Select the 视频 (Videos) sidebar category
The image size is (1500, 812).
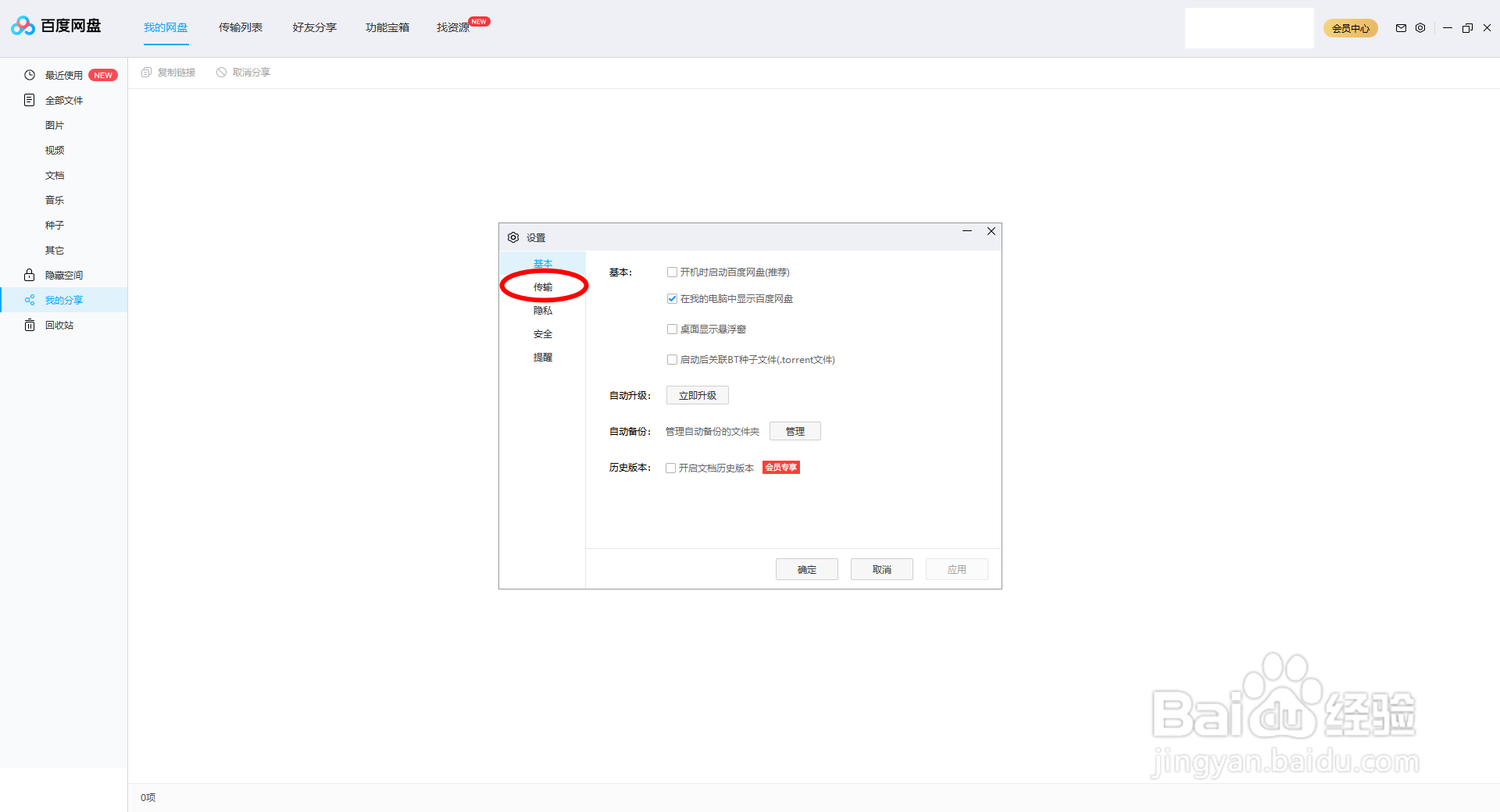coord(55,150)
